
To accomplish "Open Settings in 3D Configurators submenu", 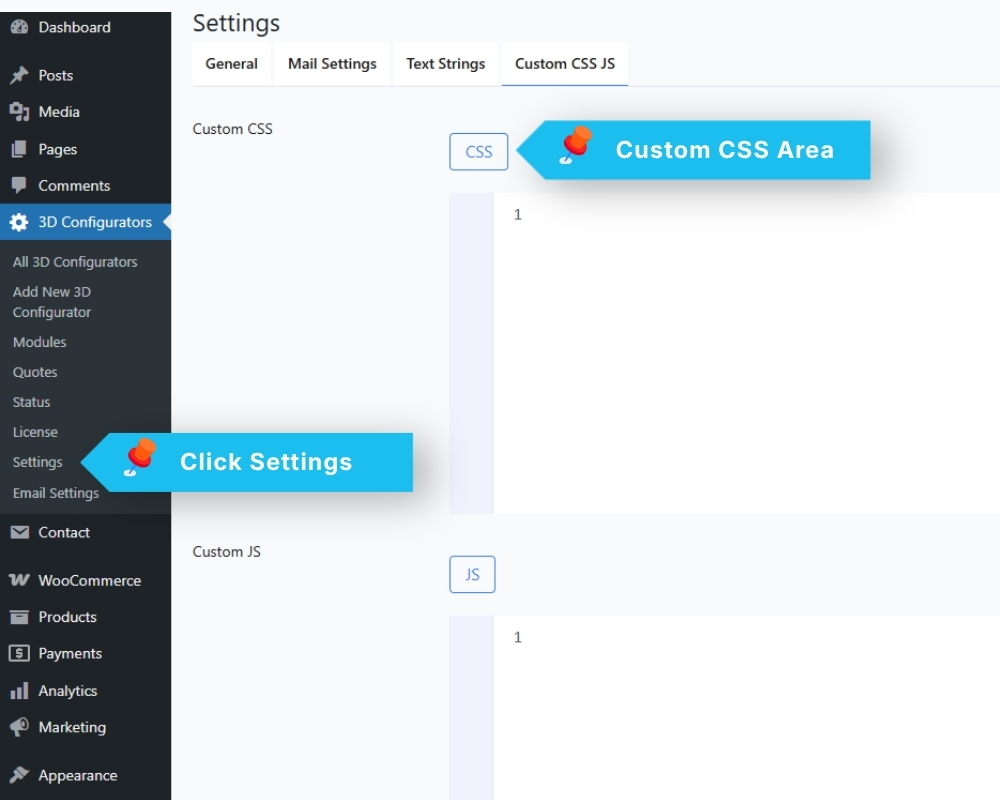I will pyautogui.click(x=38, y=462).
